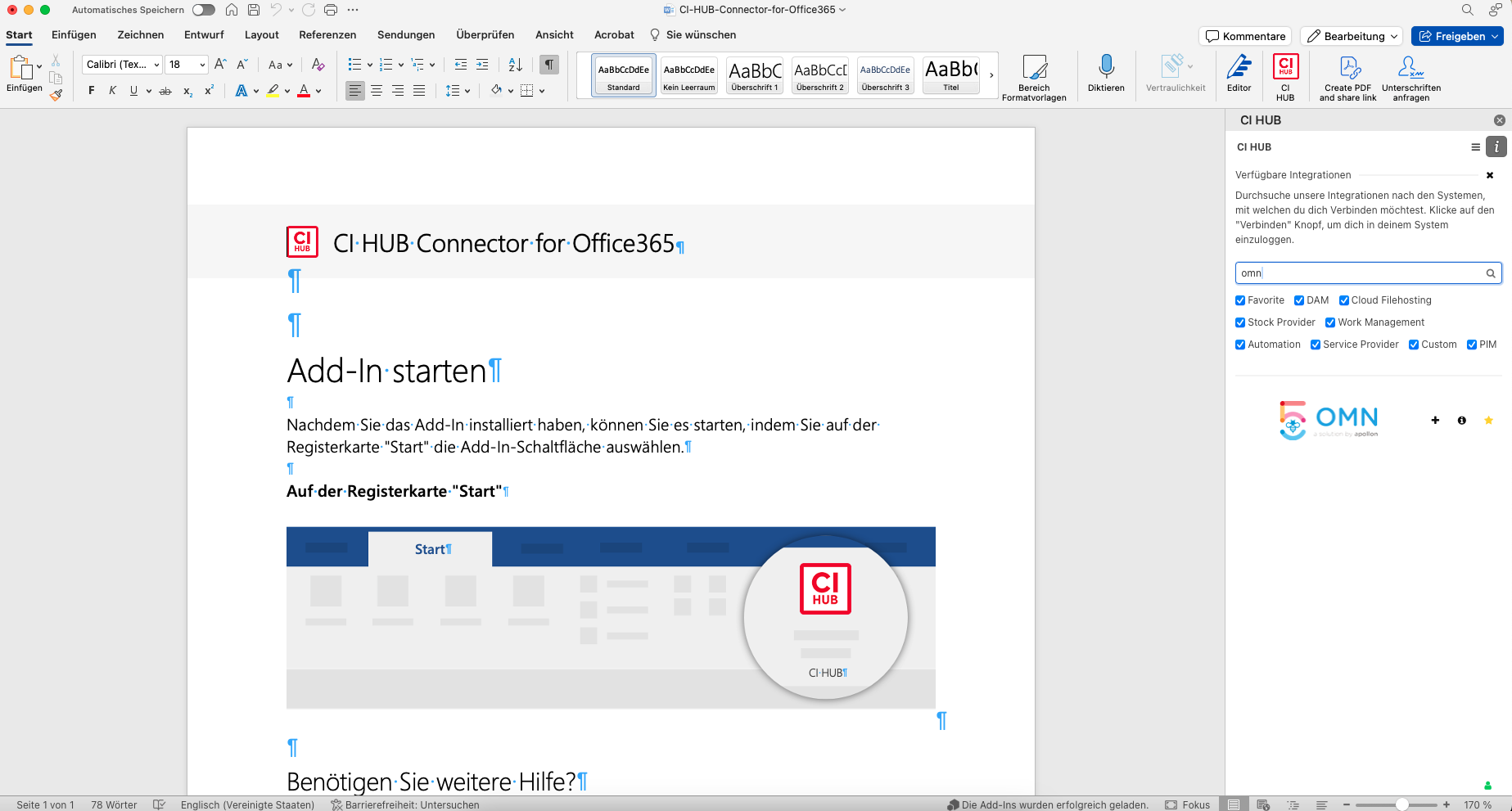Switch to the Einfügen ribbon tab
Viewport: 1512px width, 811px height.
tap(74, 34)
